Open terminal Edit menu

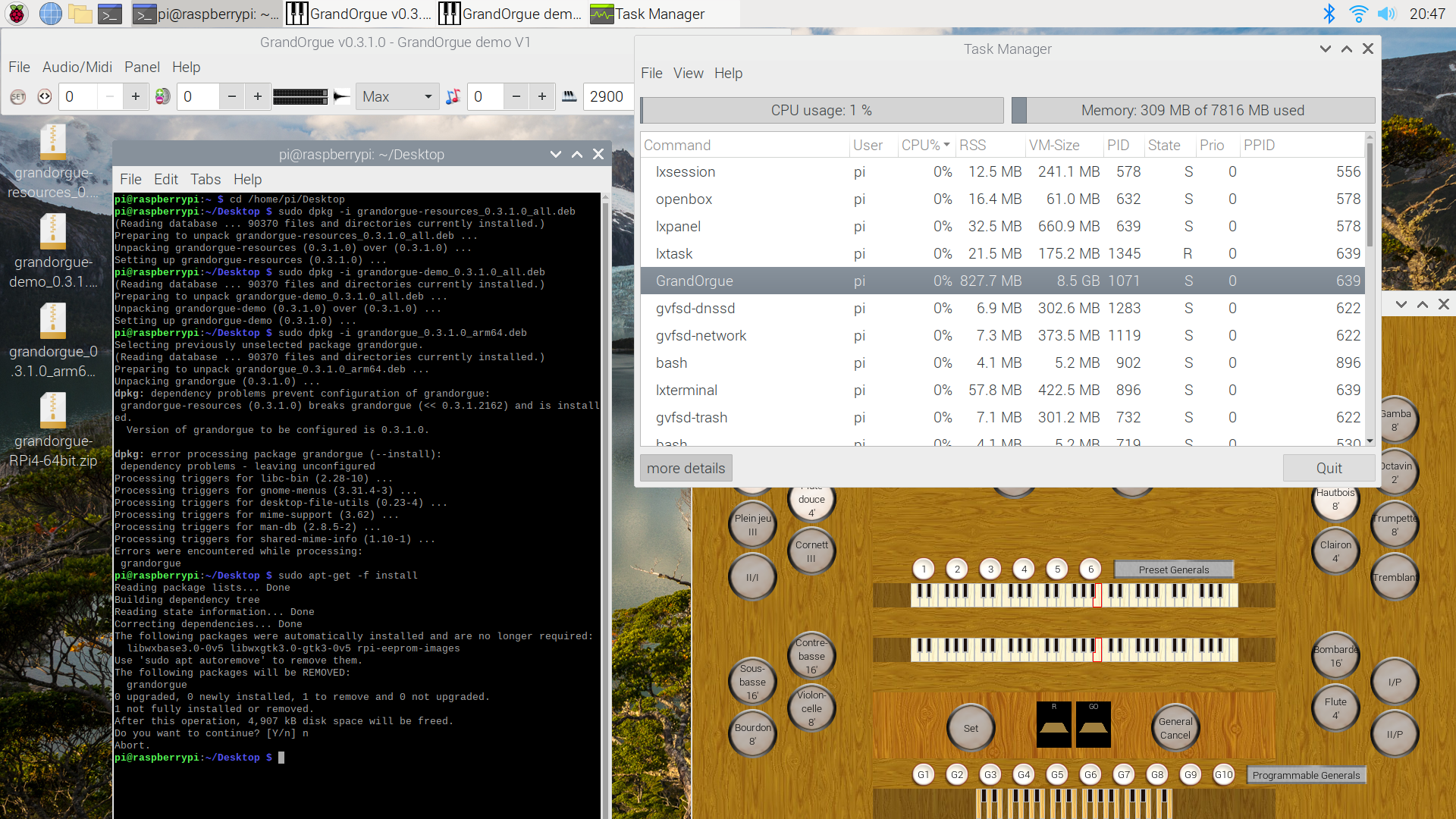click(x=166, y=179)
